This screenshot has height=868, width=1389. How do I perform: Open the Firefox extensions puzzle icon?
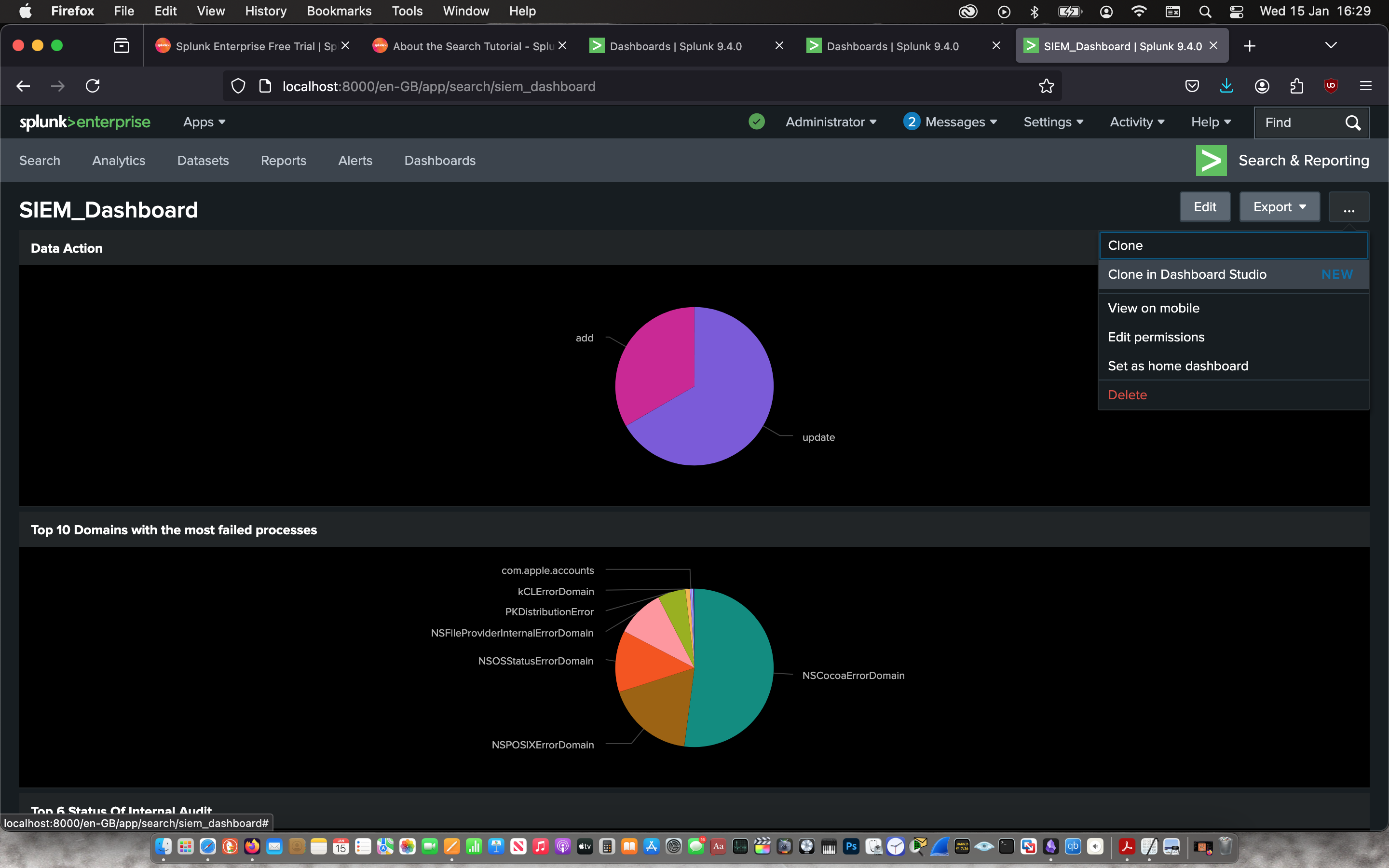point(1296,86)
